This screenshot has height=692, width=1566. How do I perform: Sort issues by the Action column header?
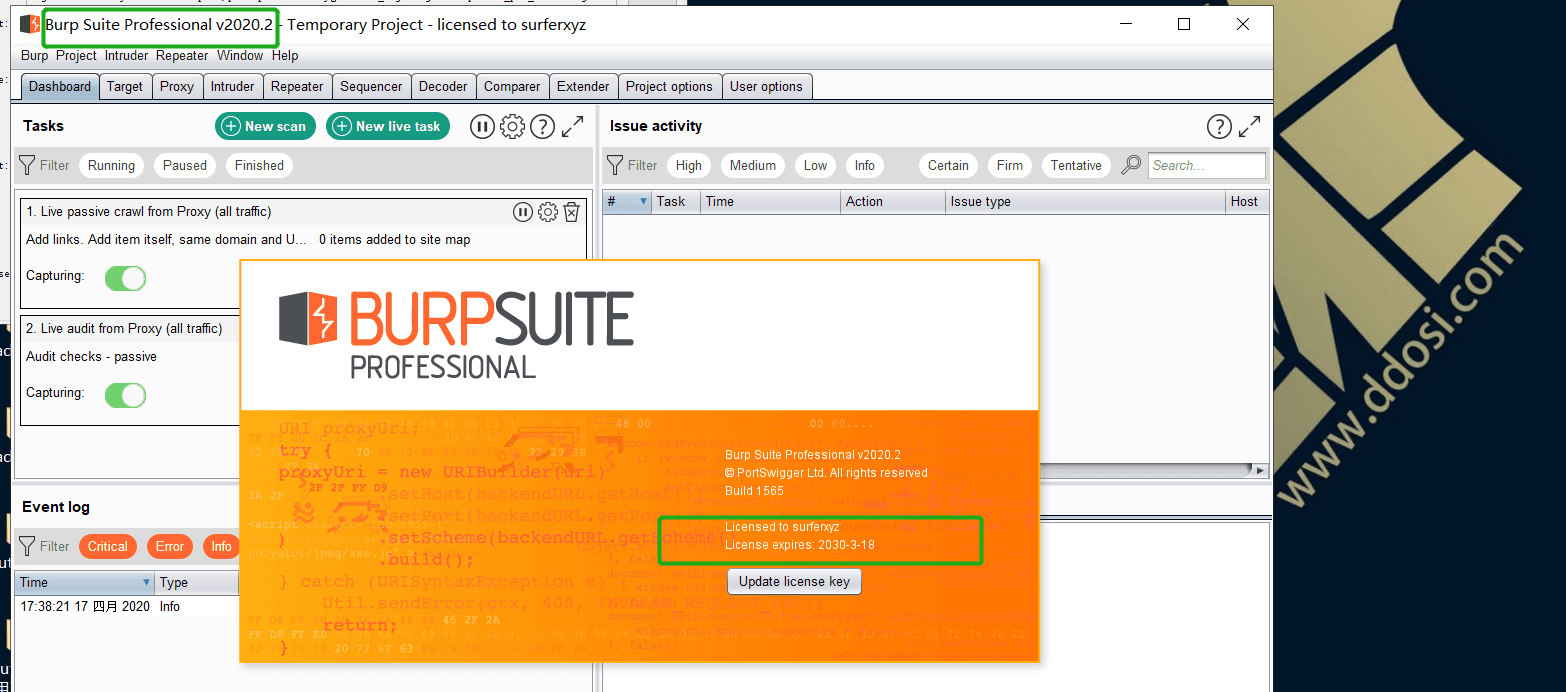tap(893, 202)
